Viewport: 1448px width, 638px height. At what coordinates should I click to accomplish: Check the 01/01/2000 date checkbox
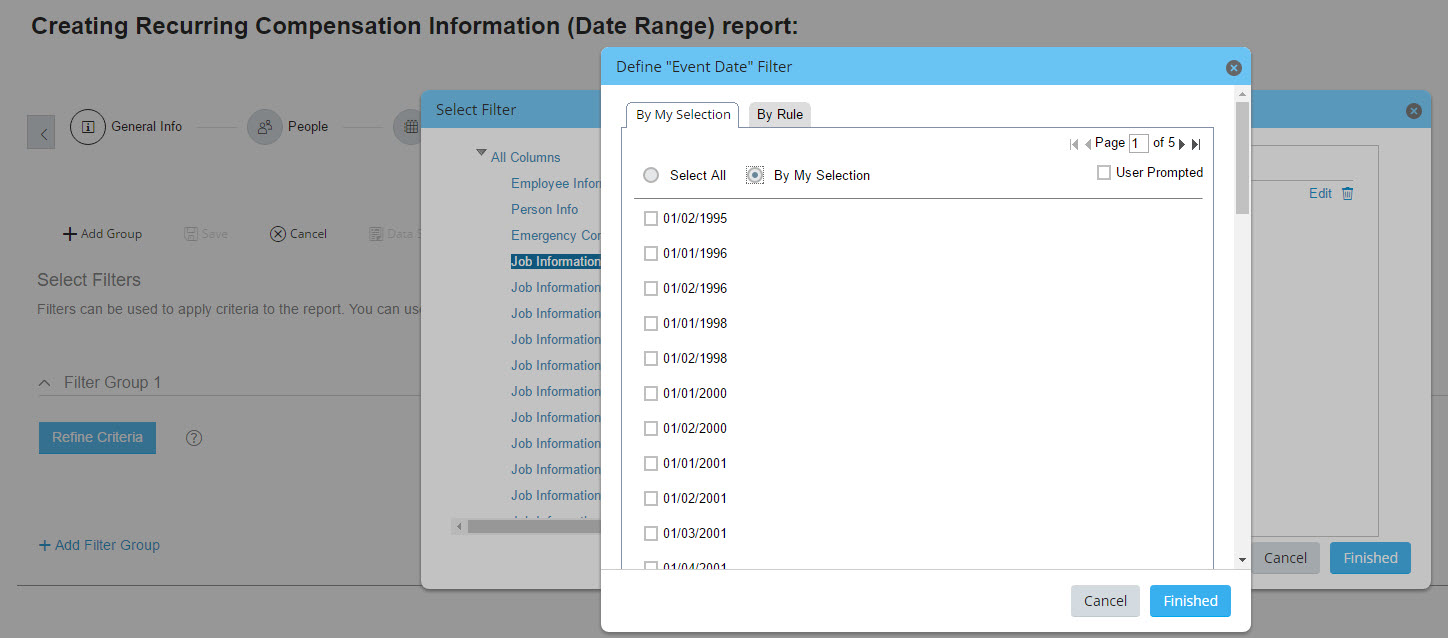(x=651, y=393)
